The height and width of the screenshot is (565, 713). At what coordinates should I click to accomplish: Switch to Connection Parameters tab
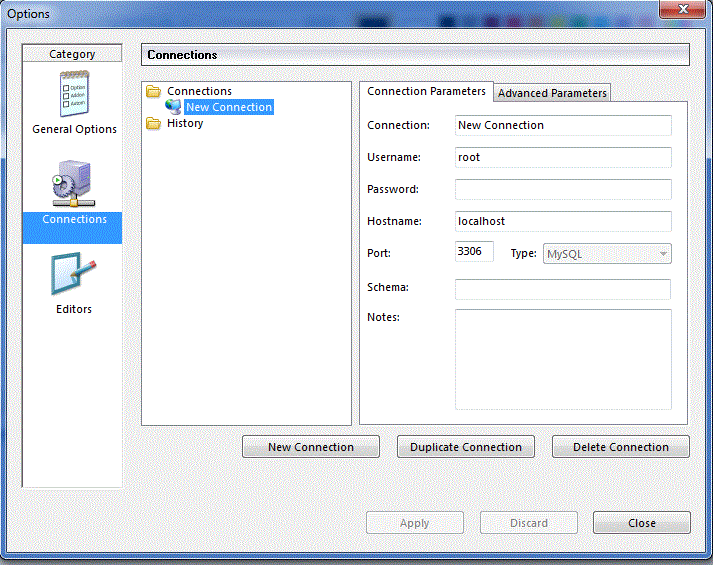(x=426, y=91)
